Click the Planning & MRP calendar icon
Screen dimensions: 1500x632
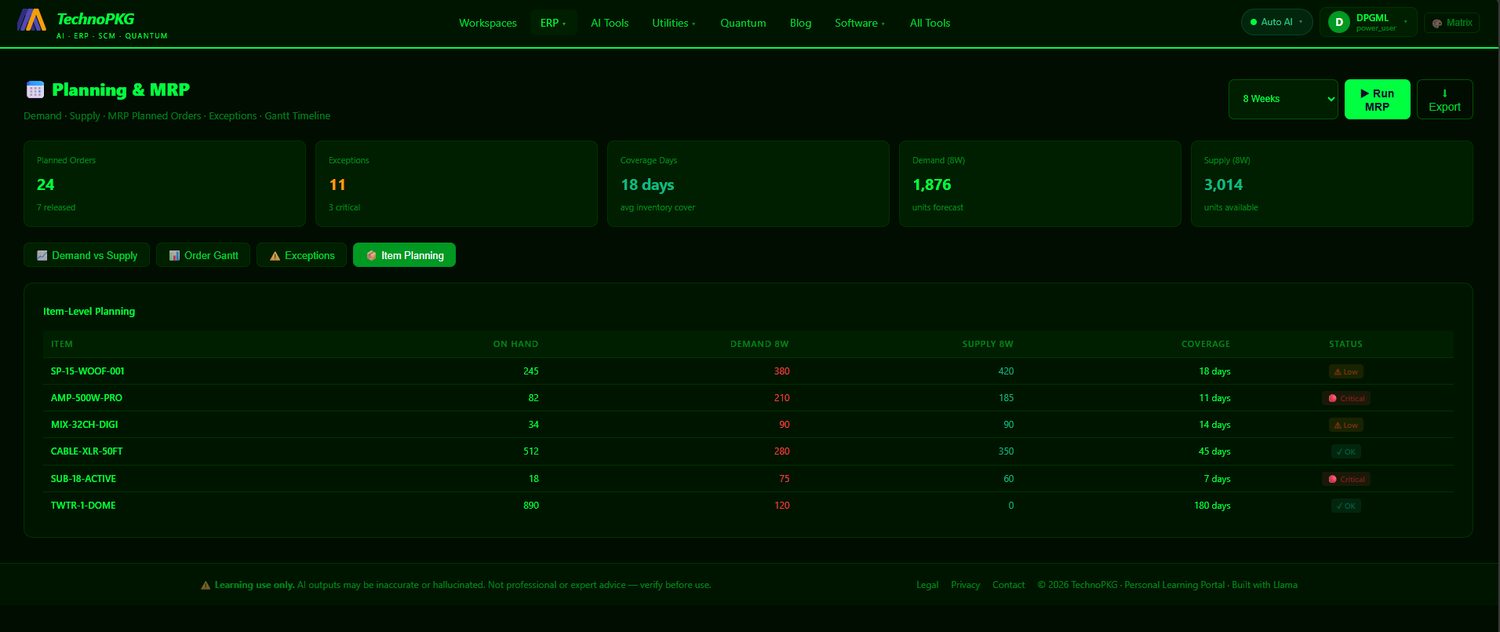[x=35, y=90]
